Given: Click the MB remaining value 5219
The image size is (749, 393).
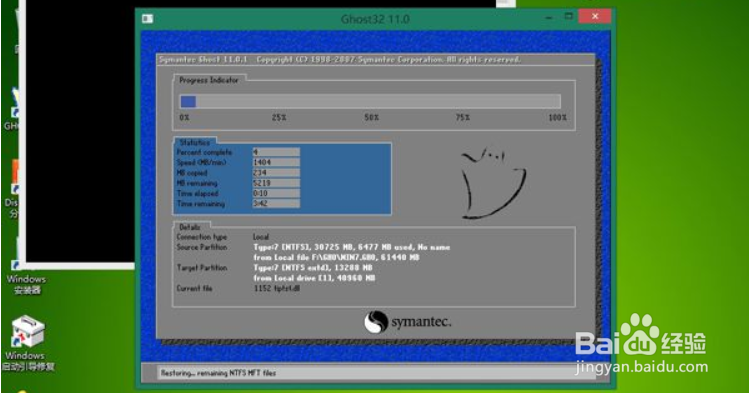Looking at the screenshot, I should pos(276,183).
